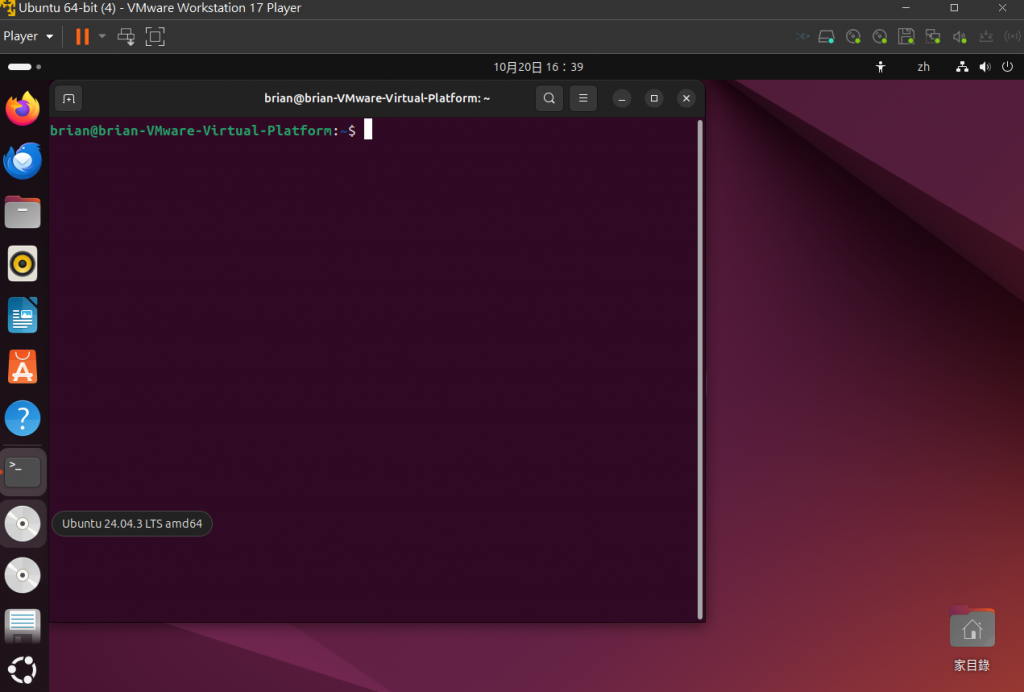This screenshot has height=692, width=1024.
Task: Click the floppy drive icon in dock
Action: [x=23, y=627]
